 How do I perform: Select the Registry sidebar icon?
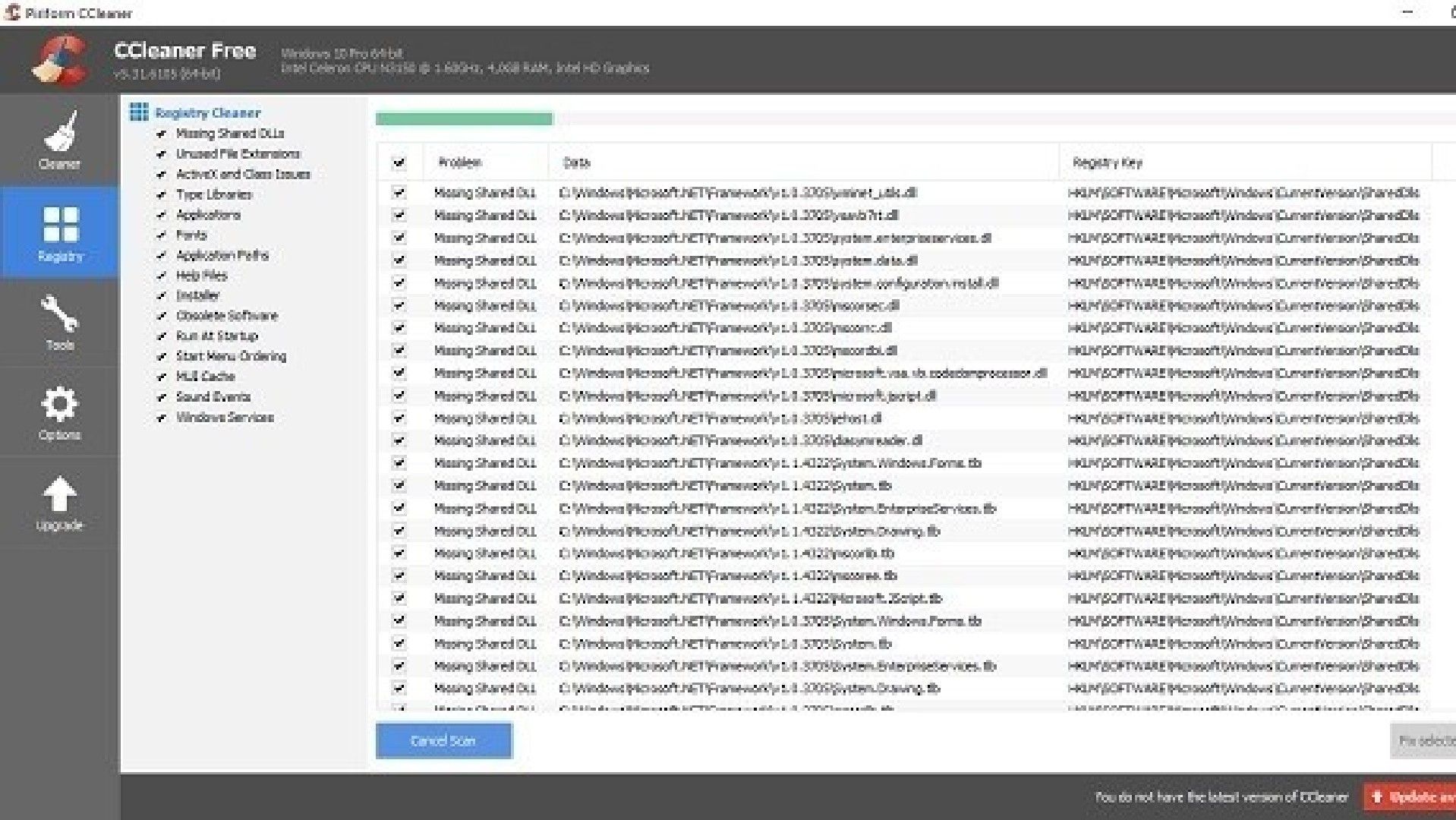pos(60,225)
